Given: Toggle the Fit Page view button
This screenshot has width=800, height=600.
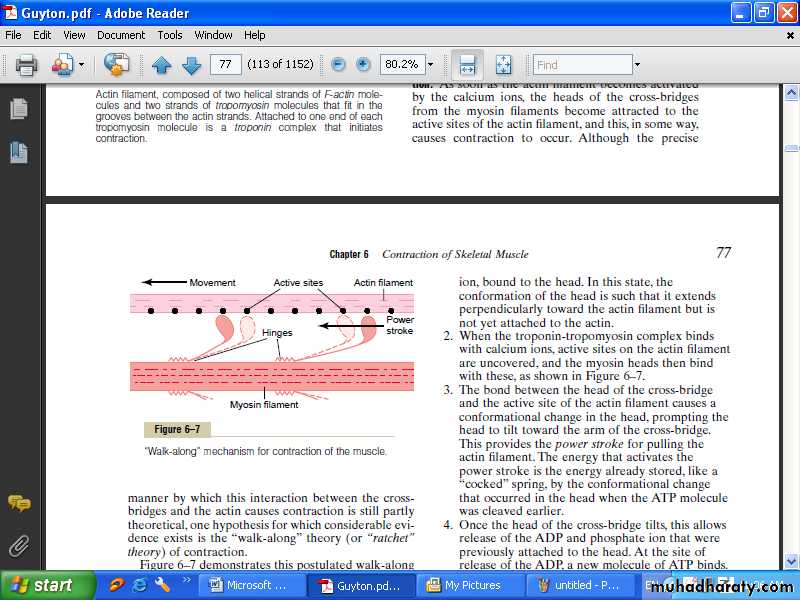Looking at the screenshot, I should point(503,65).
